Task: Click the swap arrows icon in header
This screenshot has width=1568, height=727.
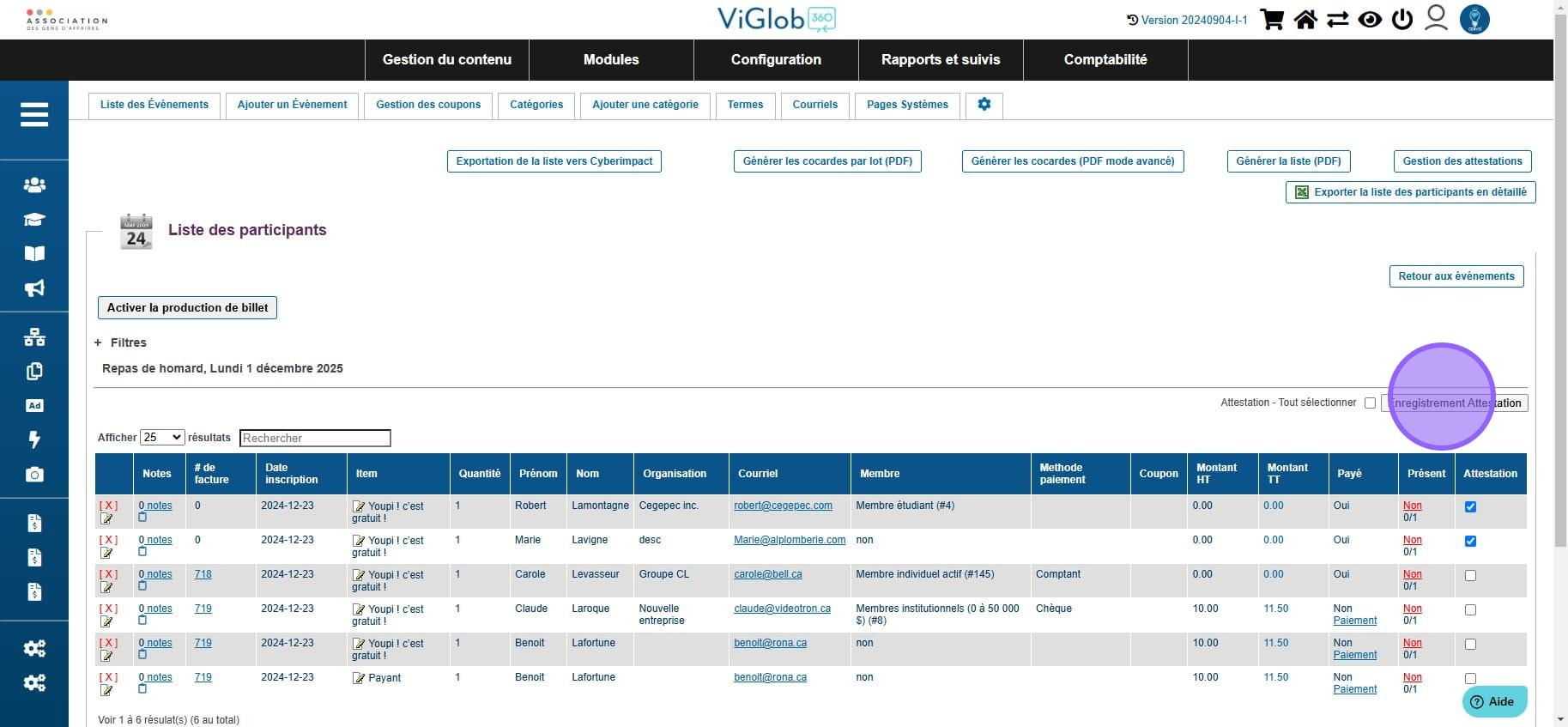Action: click(1337, 19)
